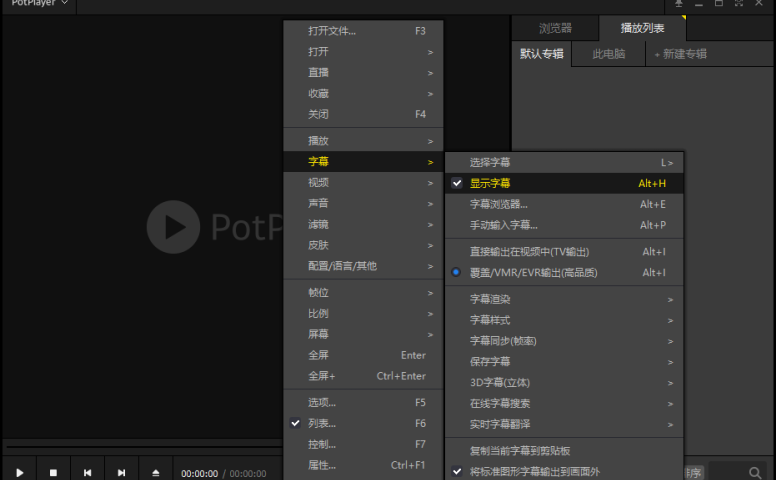Select 覆盖/VMR/EVR输出(高品质) radio option
The height and width of the screenshot is (480, 776).
click(564, 272)
